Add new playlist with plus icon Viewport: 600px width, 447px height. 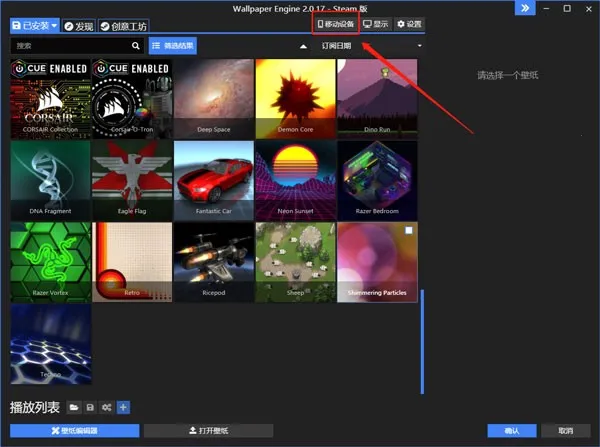(122, 407)
